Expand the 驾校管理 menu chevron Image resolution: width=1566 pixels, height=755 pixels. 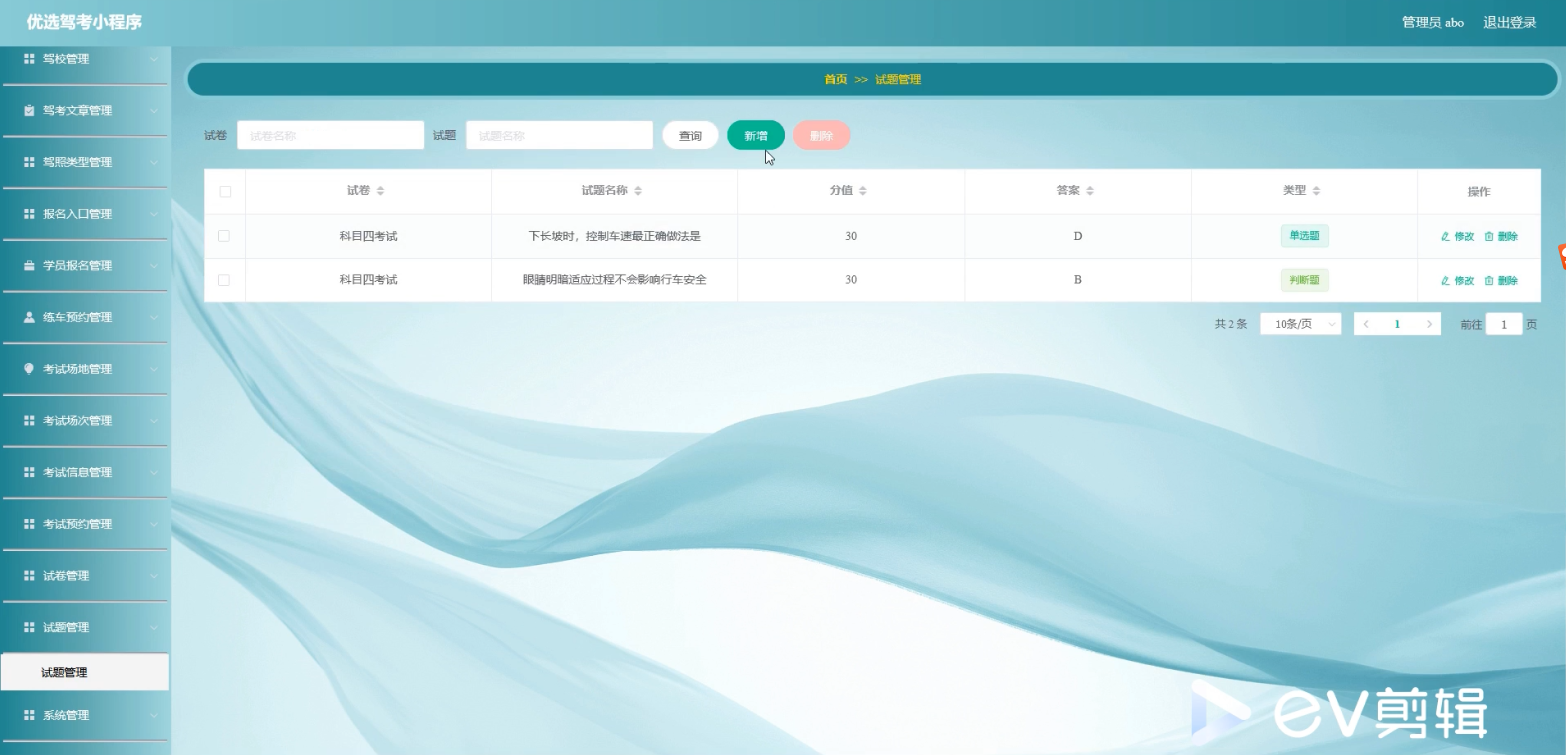tap(154, 59)
